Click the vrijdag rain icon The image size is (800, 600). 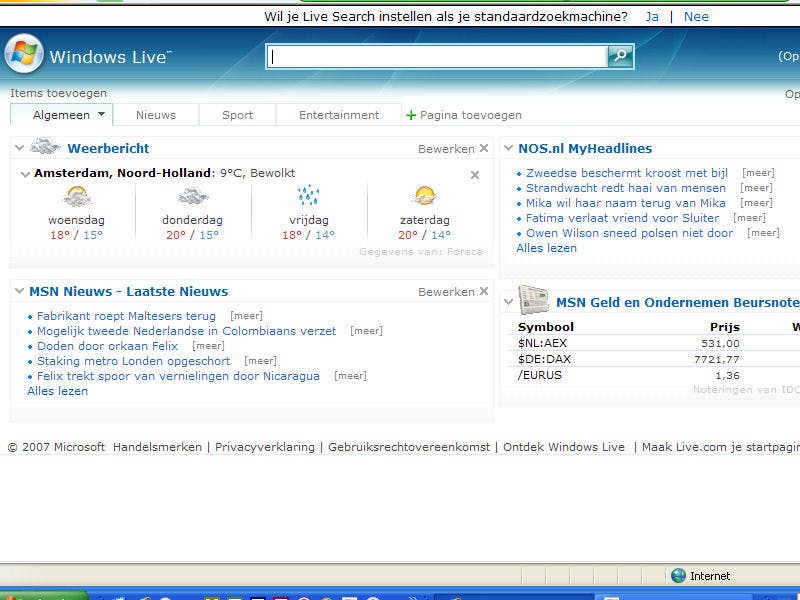point(308,196)
